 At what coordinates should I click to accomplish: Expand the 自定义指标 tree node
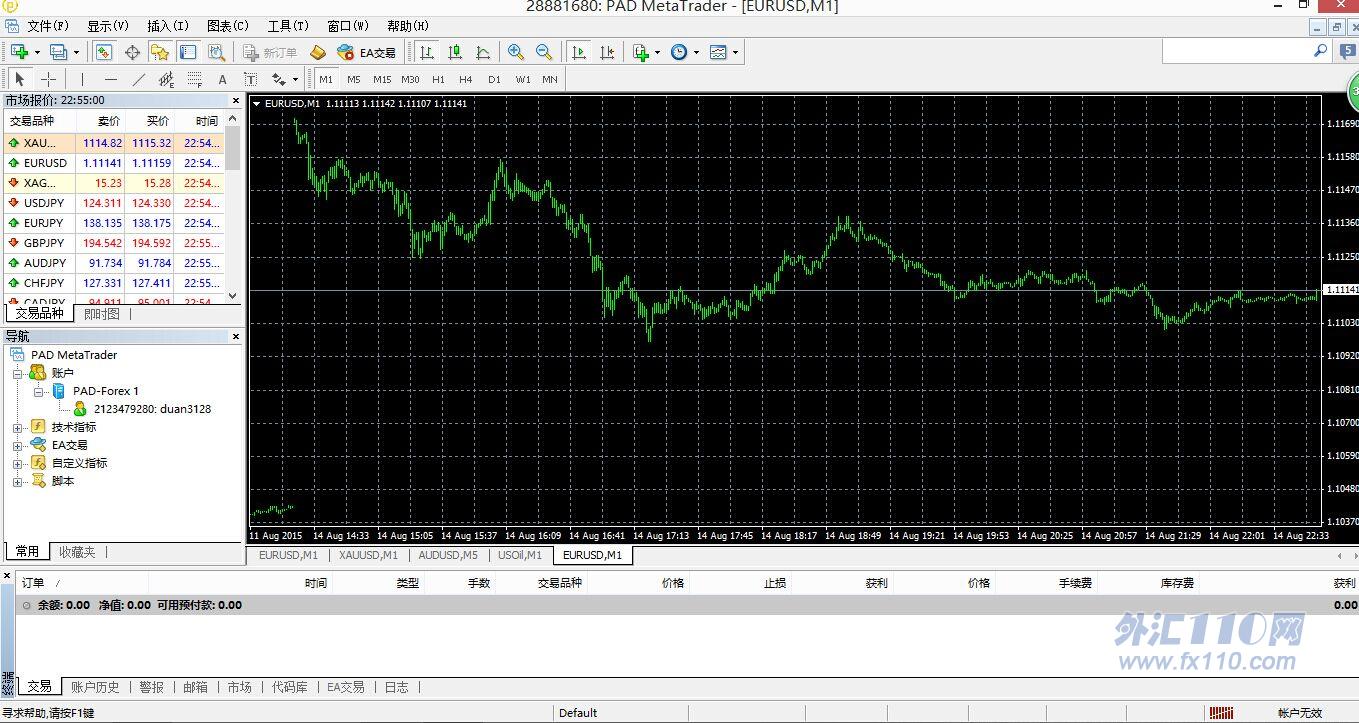(x=17, y=463)
